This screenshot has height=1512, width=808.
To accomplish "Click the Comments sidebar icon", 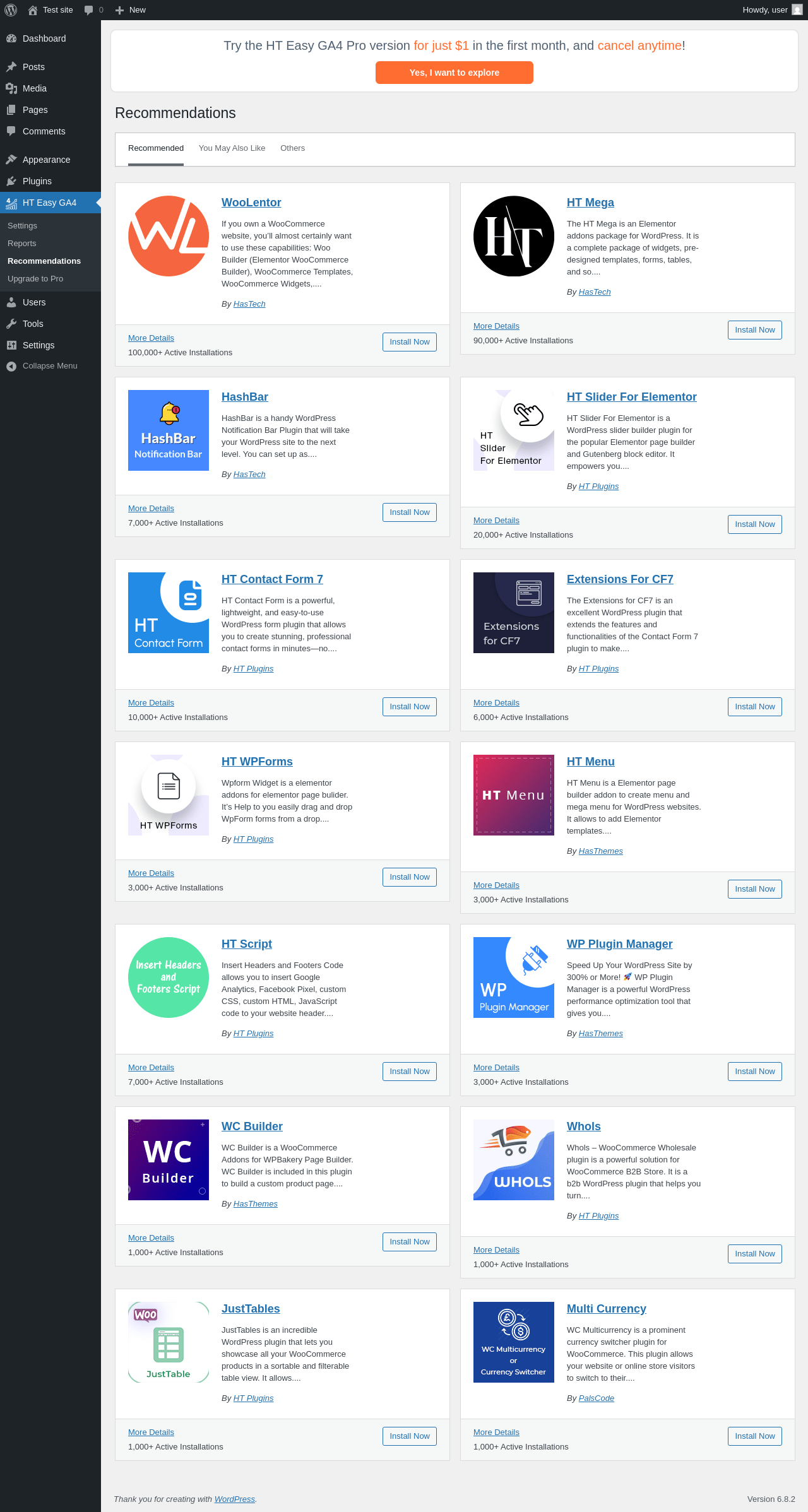I will pos(11,131).
